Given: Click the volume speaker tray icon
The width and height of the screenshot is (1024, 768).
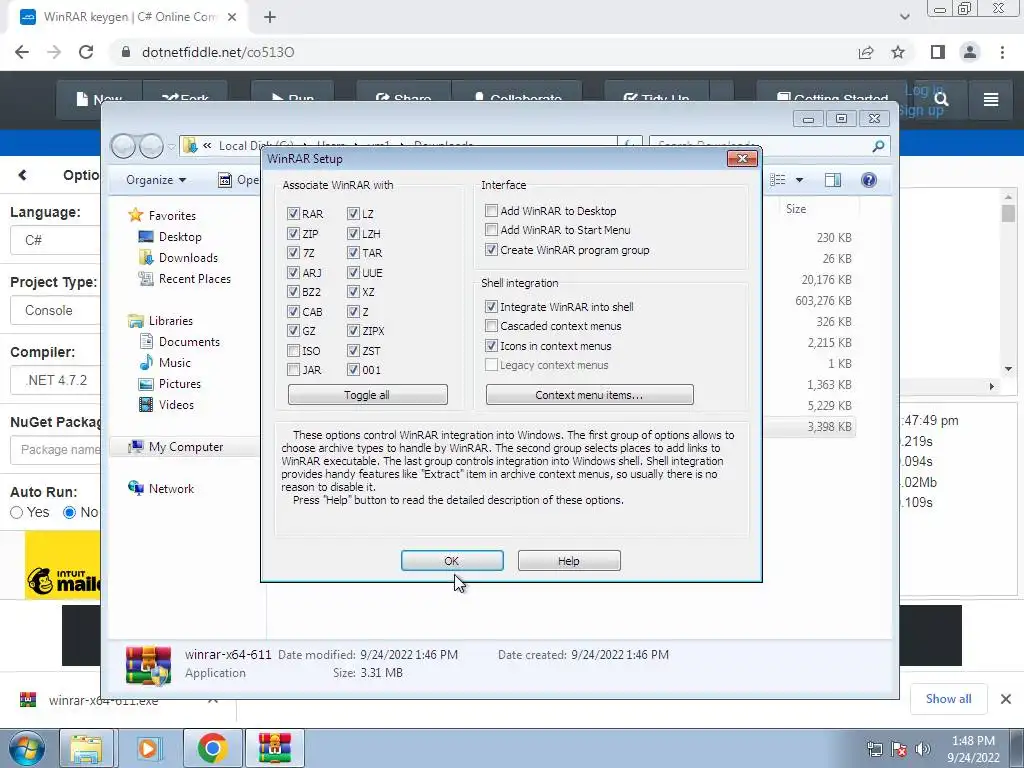Looking at the screenshot, I should pos(923,749).
